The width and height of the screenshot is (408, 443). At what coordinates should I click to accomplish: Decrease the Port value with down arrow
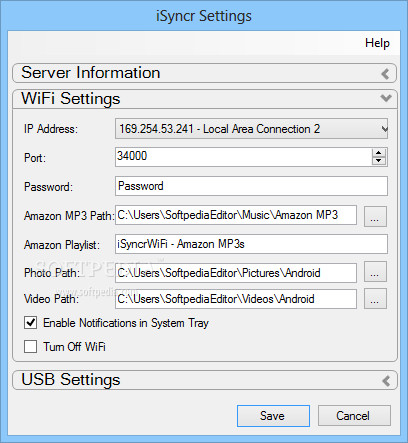click(378, 161)
